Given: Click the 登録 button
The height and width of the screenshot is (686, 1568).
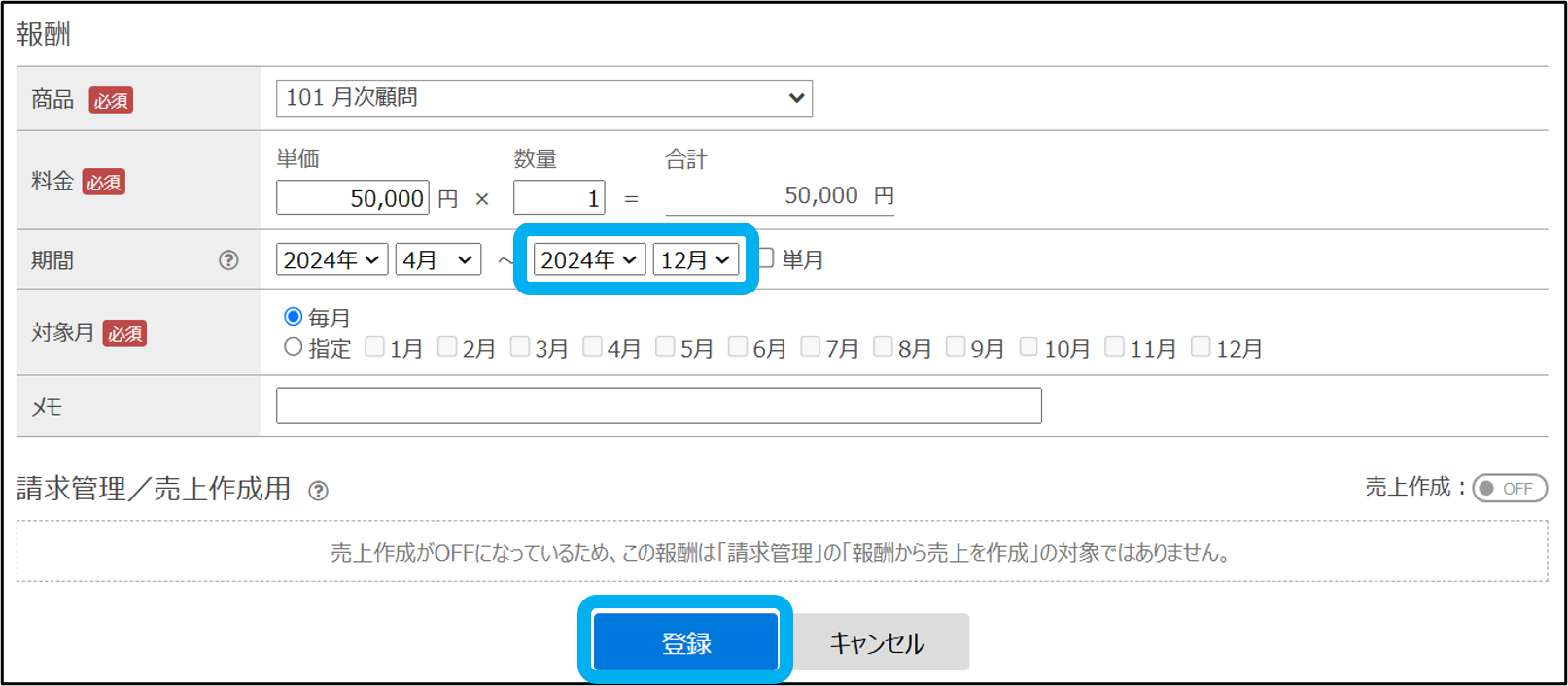Looking at the screenshot, I should click(685, 641).
